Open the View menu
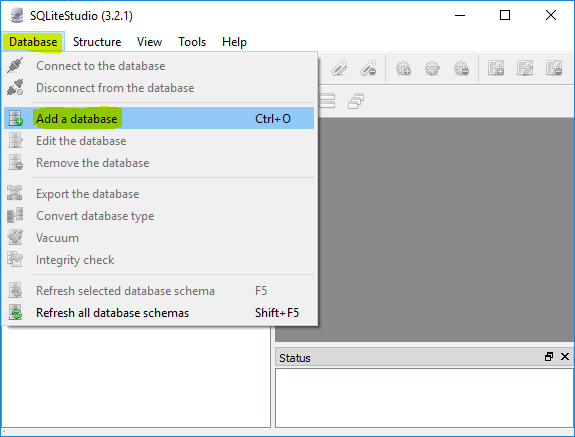 coord(149,42)
